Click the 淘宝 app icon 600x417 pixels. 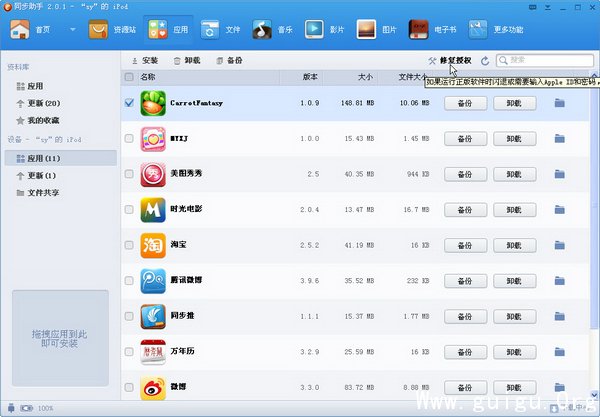pyautogui.click(x=153, y=246)
